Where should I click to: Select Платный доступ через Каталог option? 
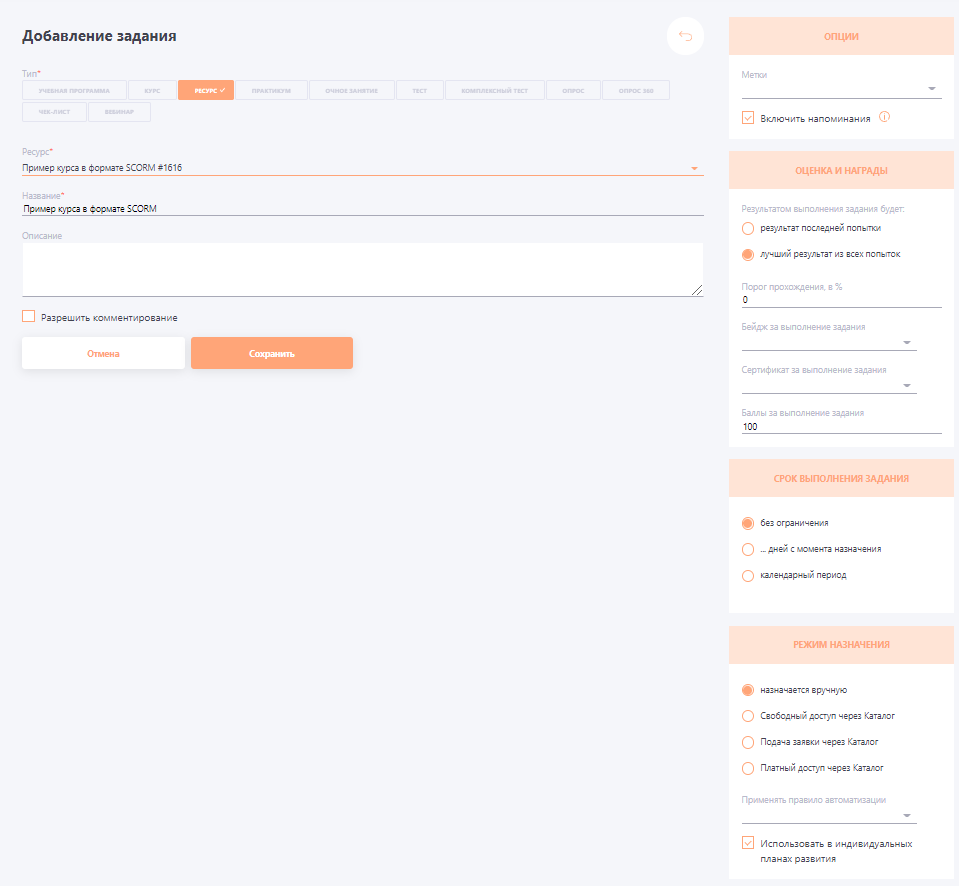(x=747, y=768)
